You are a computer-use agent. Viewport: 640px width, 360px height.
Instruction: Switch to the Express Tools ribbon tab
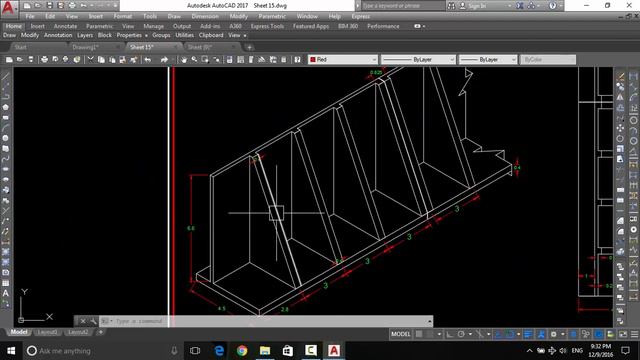267,26
